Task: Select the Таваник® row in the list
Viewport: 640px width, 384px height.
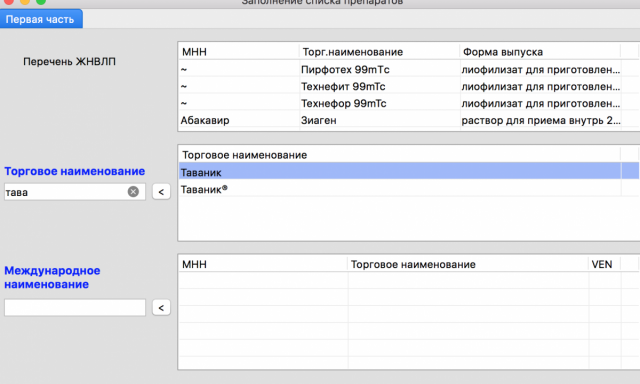Action: [x=409, y=189]
